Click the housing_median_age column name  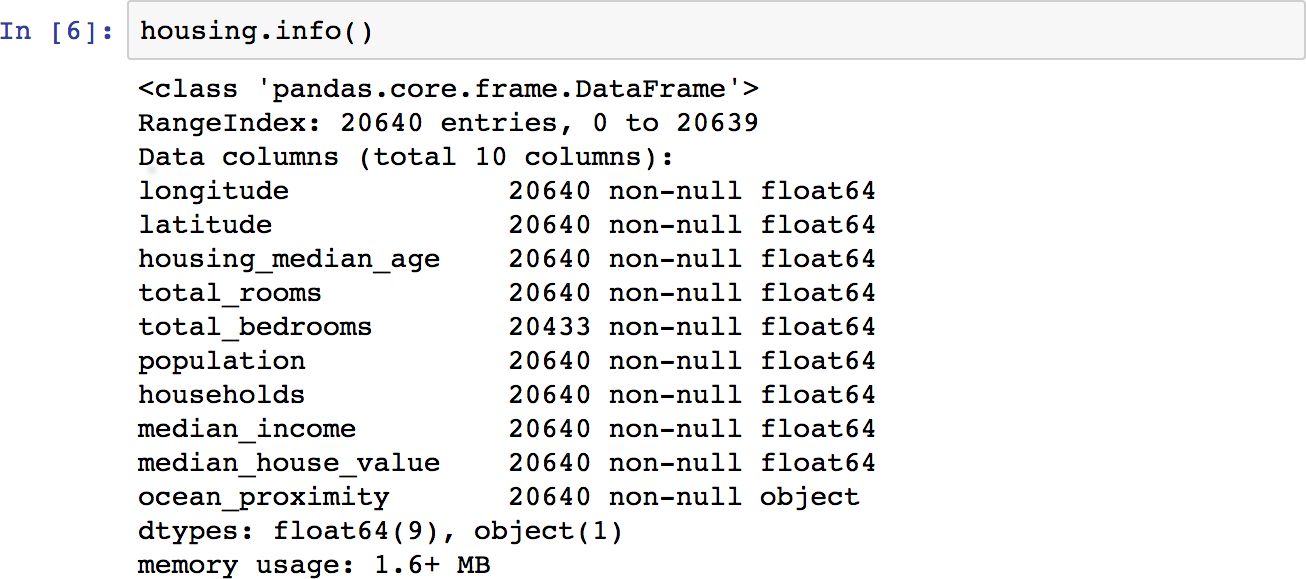click(x=289, y=259)
